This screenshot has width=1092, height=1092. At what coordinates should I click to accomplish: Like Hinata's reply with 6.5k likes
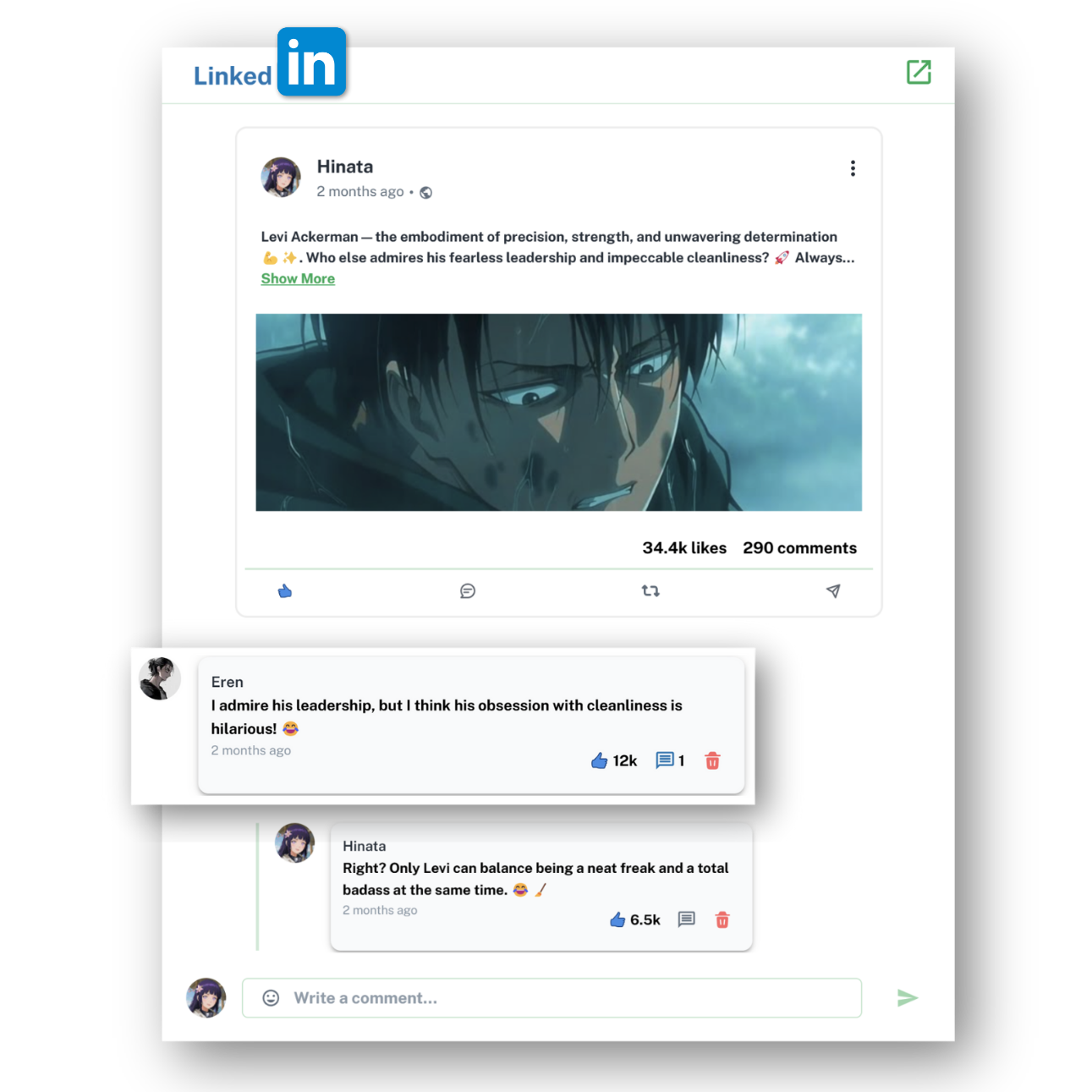click(x=617, y=920)
